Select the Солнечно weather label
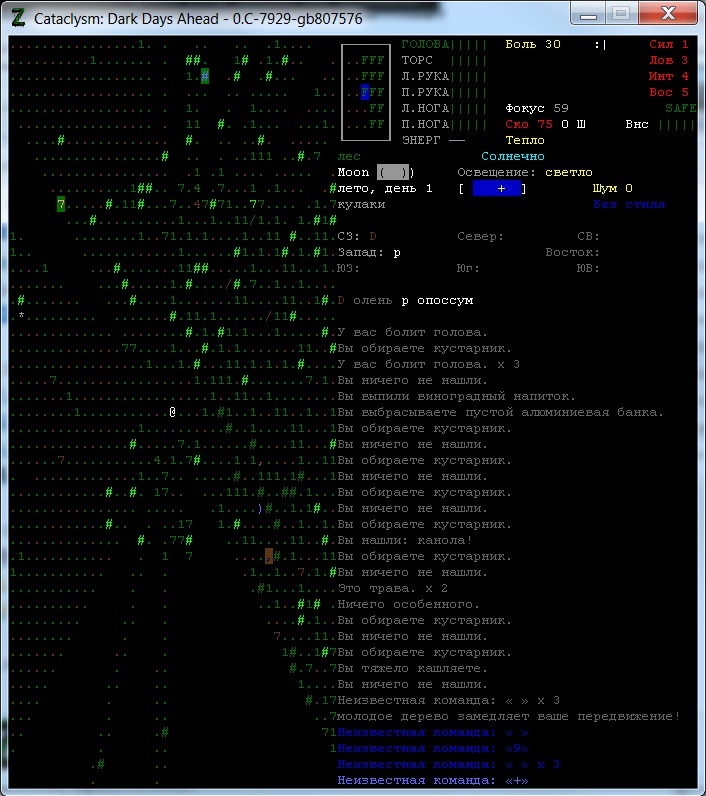This screenshot has width=706, height=796. click(x=512, y=156)
